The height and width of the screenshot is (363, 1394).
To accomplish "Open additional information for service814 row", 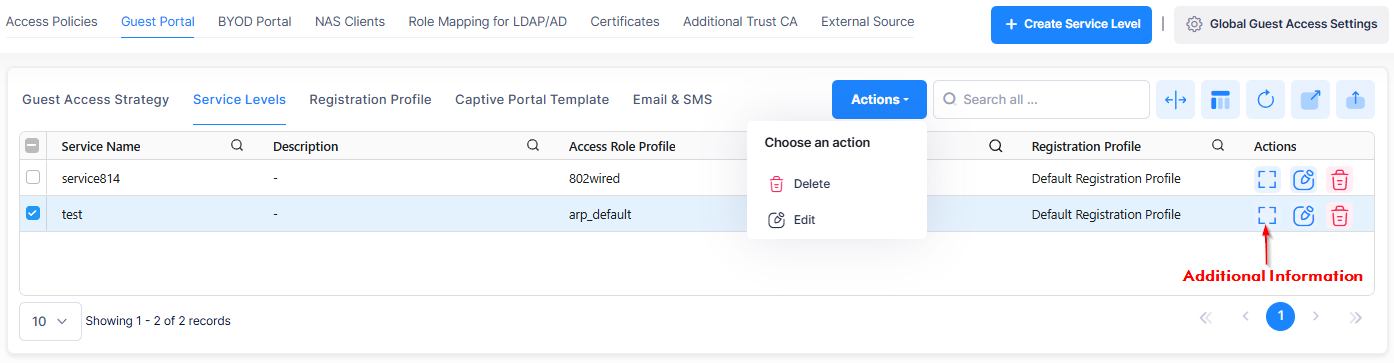I will (x=1267, y=179).
